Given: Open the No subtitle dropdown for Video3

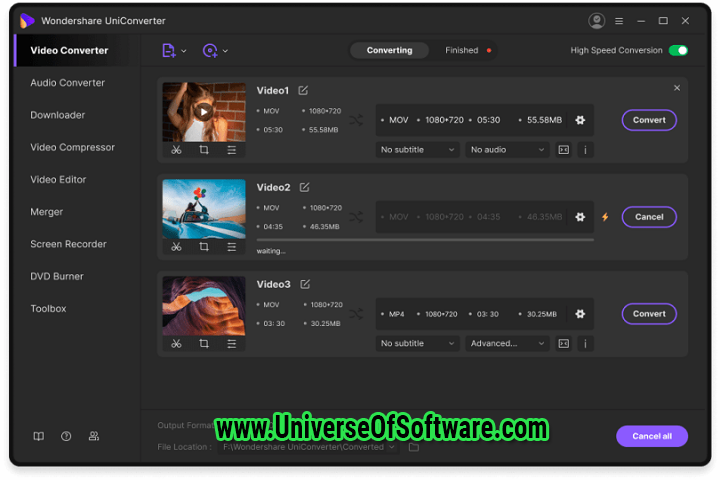Looking at the screenshot, I should point(417,344).
